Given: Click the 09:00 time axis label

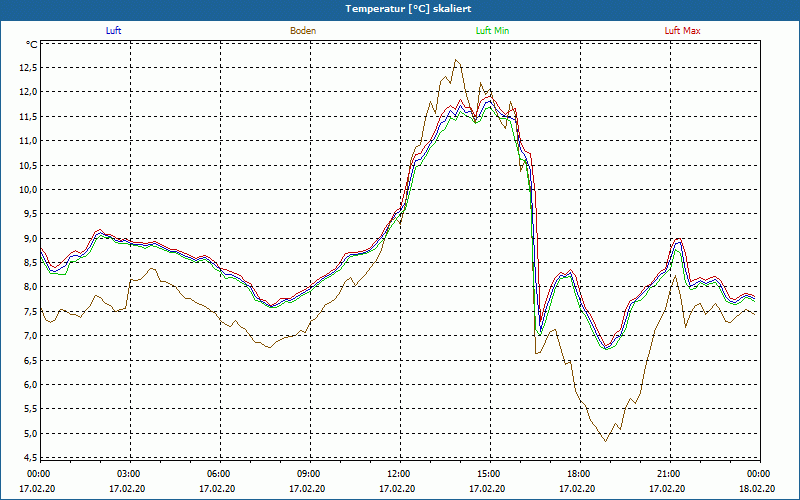Looking at the screenshot, I should click(310, 474).
